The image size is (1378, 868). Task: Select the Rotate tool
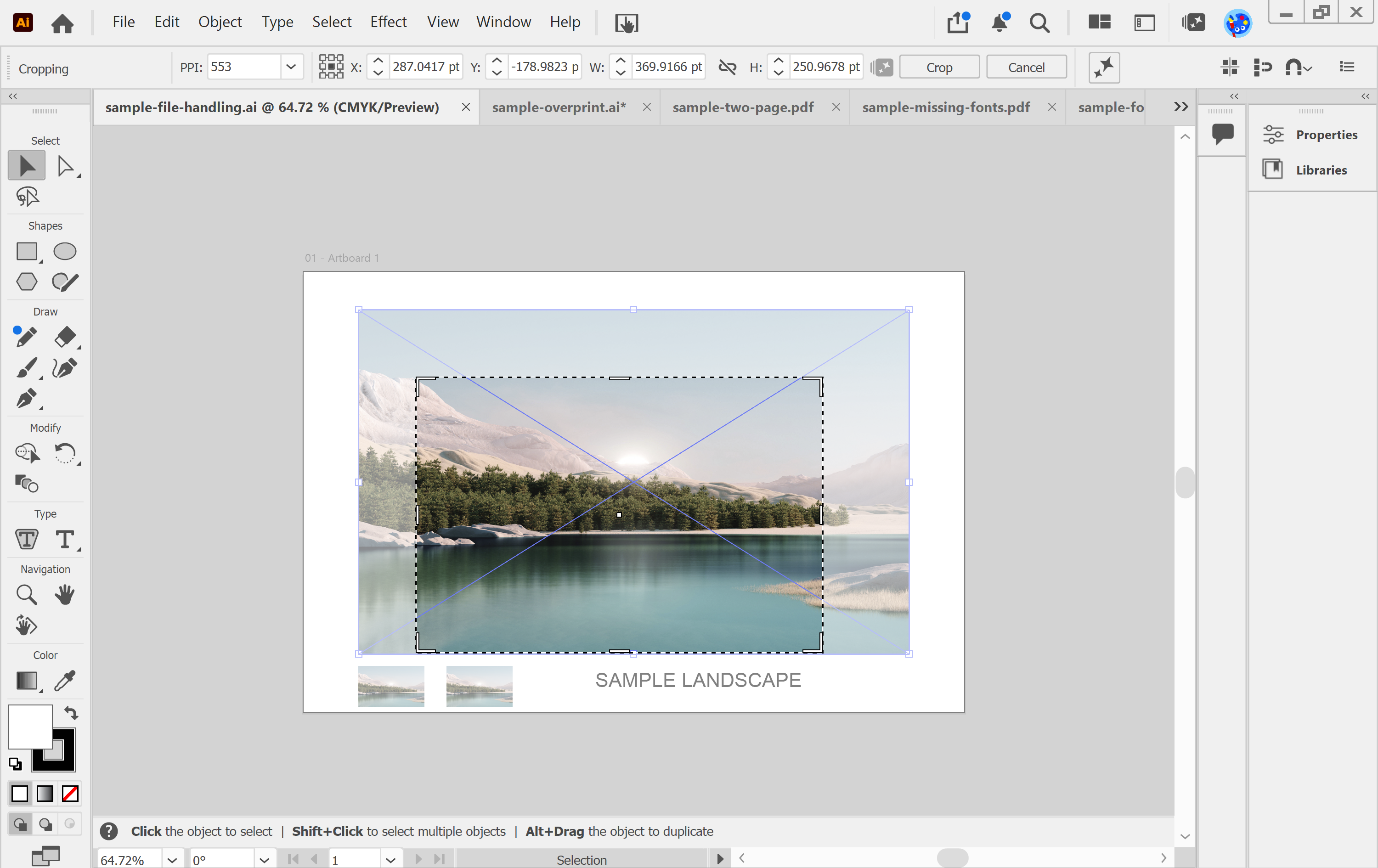click(65, 453)
